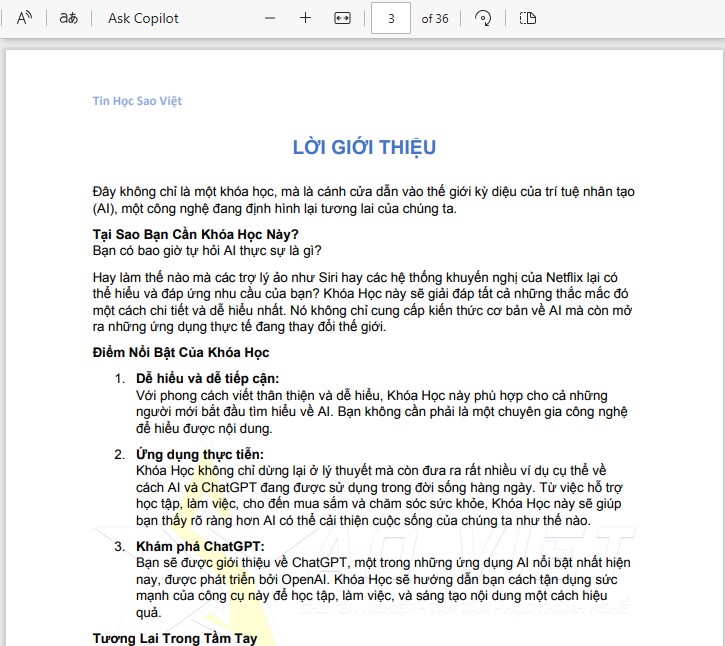Select list item "Ứng dụng thực tiễn"
Screen dimensions: 725x646
coord(199,454)
